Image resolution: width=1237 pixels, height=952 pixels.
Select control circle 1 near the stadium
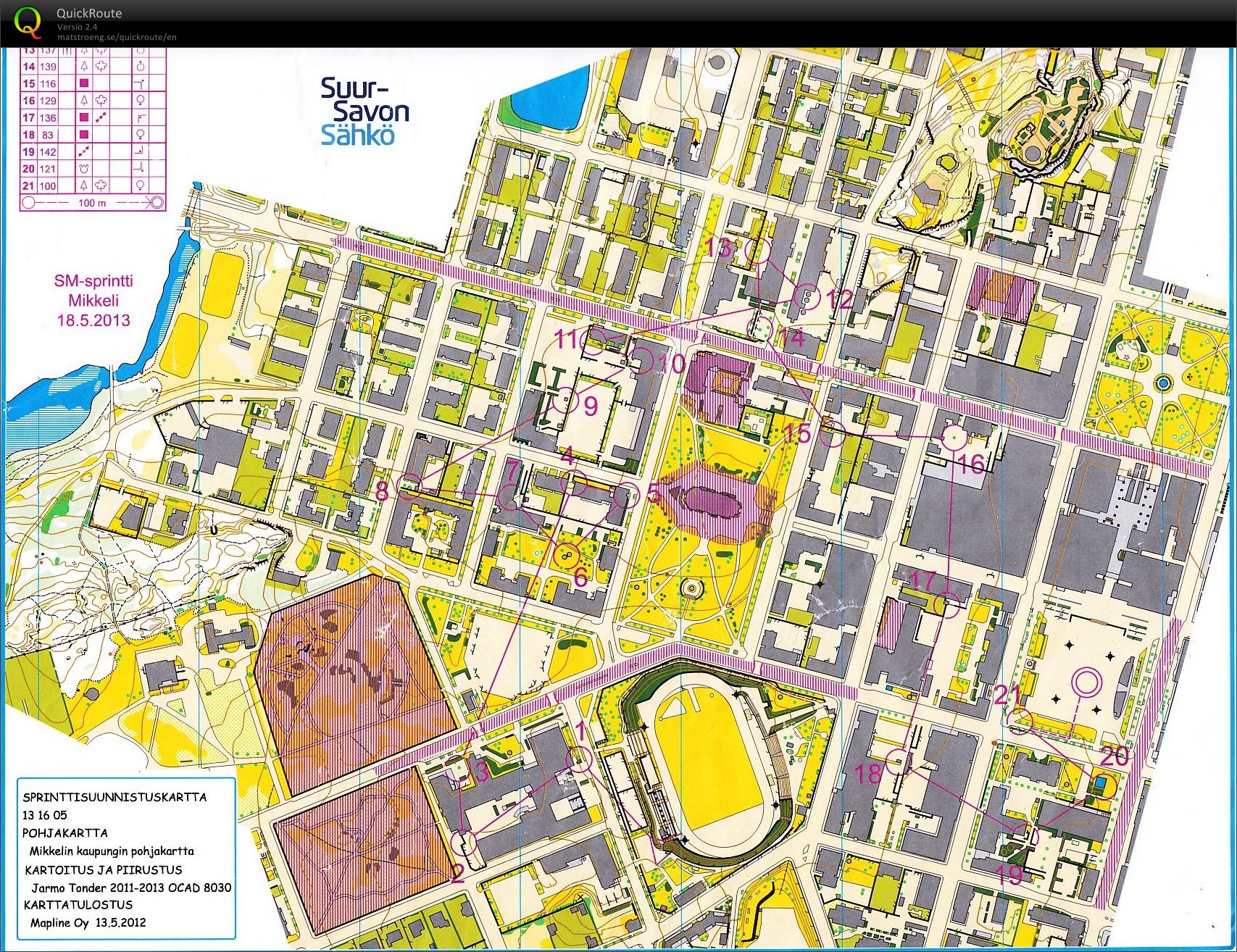[x=580, y=759]
